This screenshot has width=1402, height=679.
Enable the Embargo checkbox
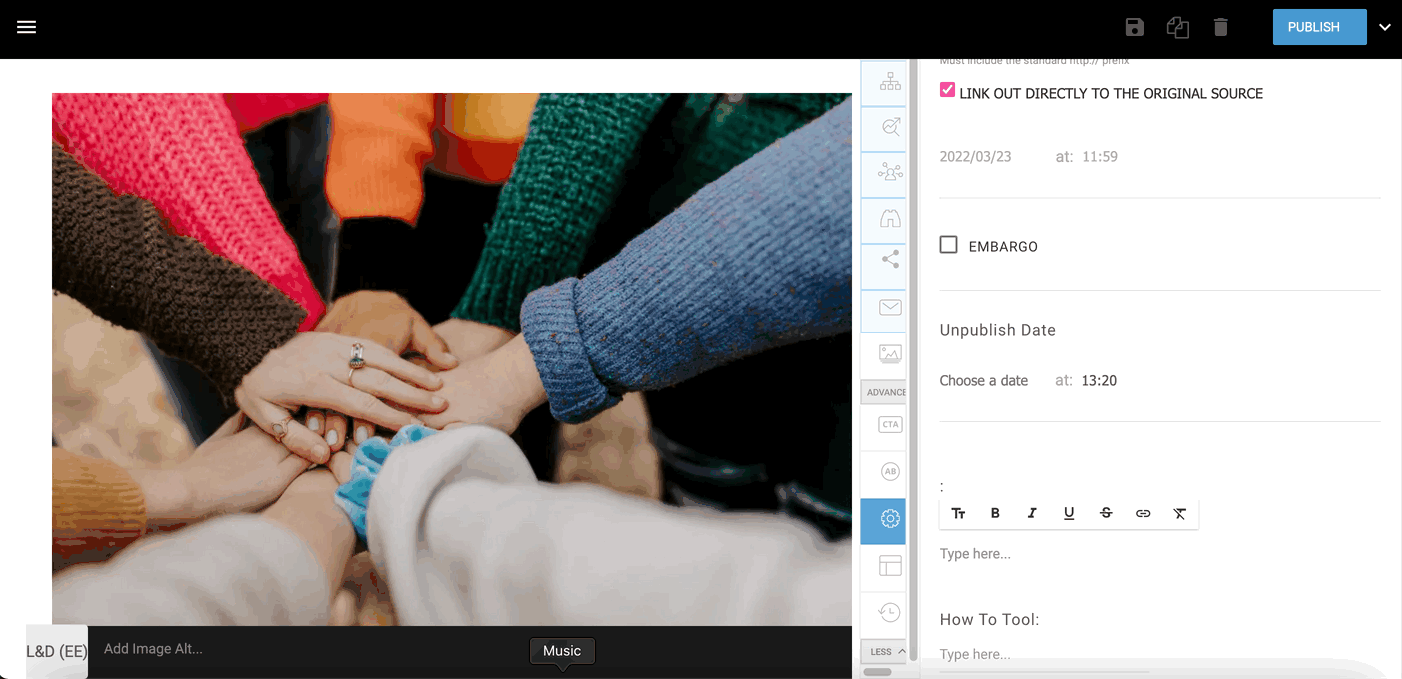pos(949,245)
